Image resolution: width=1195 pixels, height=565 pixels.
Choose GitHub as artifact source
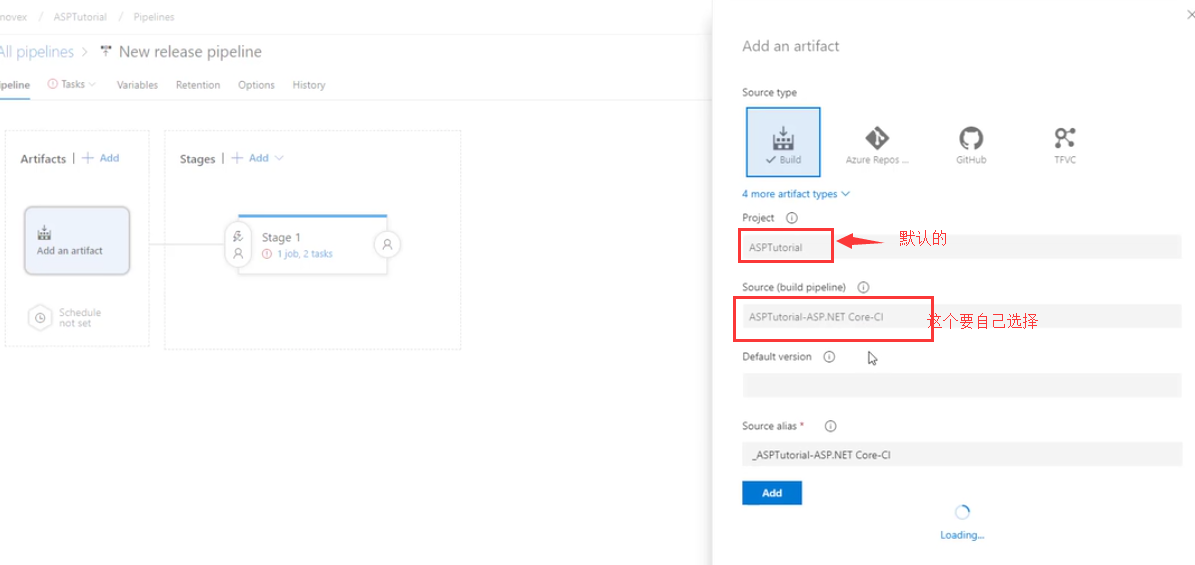click(x=971, y=145)
